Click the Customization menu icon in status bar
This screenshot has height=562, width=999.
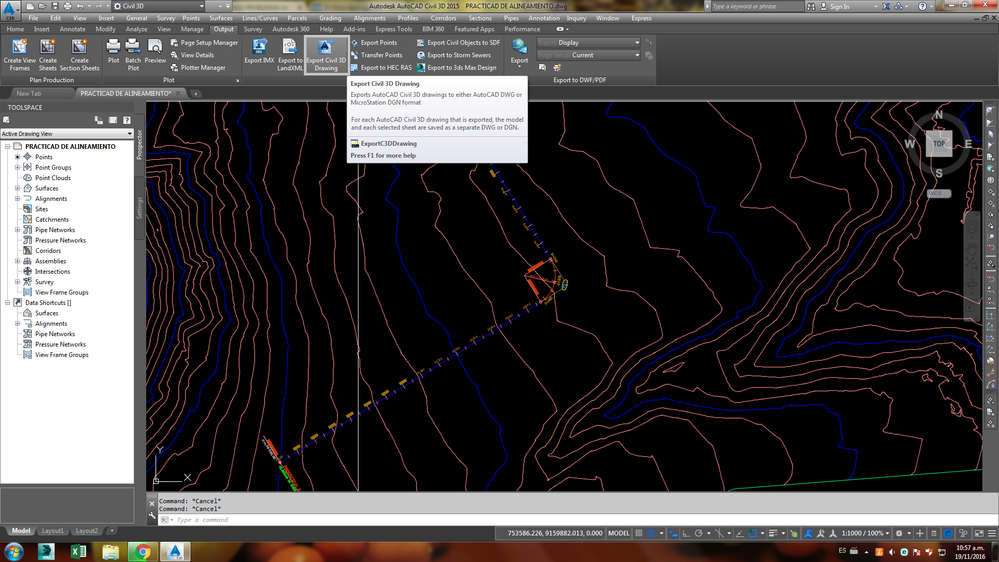(x=991, y=533)
